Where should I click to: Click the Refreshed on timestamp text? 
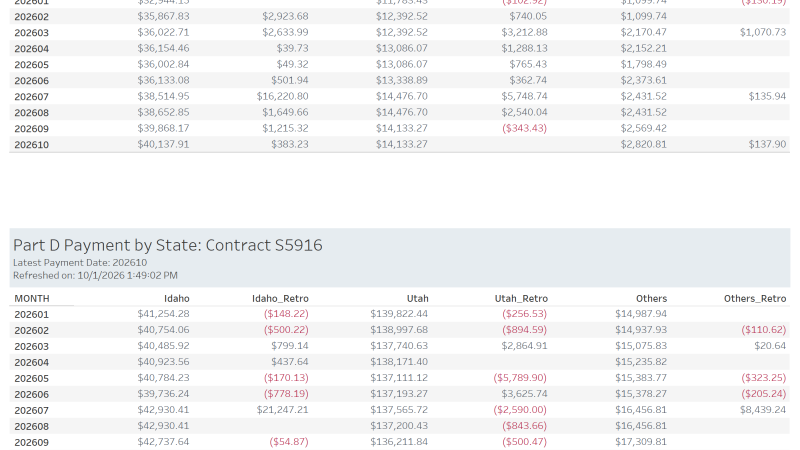(95, 276)
